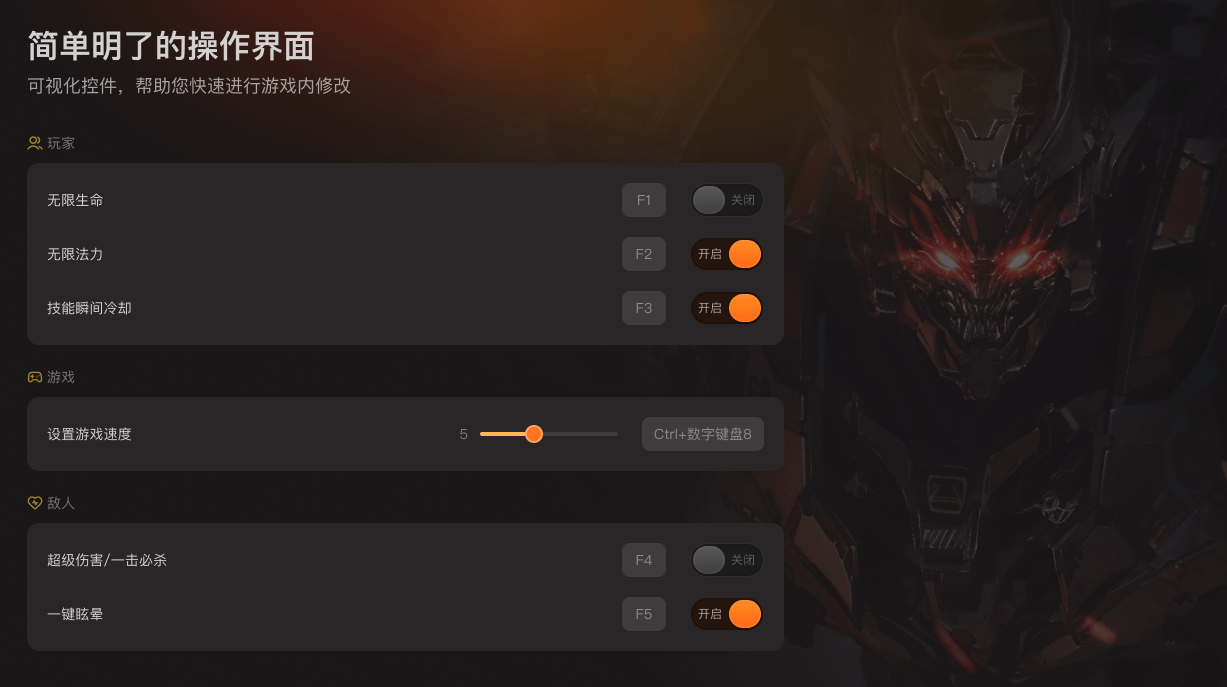
Task: Click the right end of speed slider track
Action: click(x=615, y=434)
